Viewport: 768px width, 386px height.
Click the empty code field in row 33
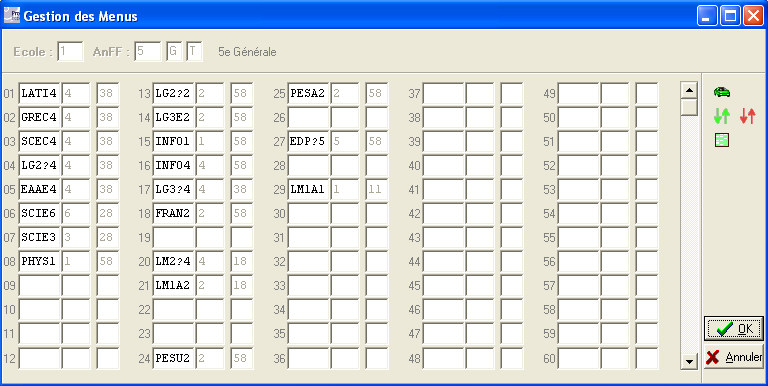click(x=309, y=286)
